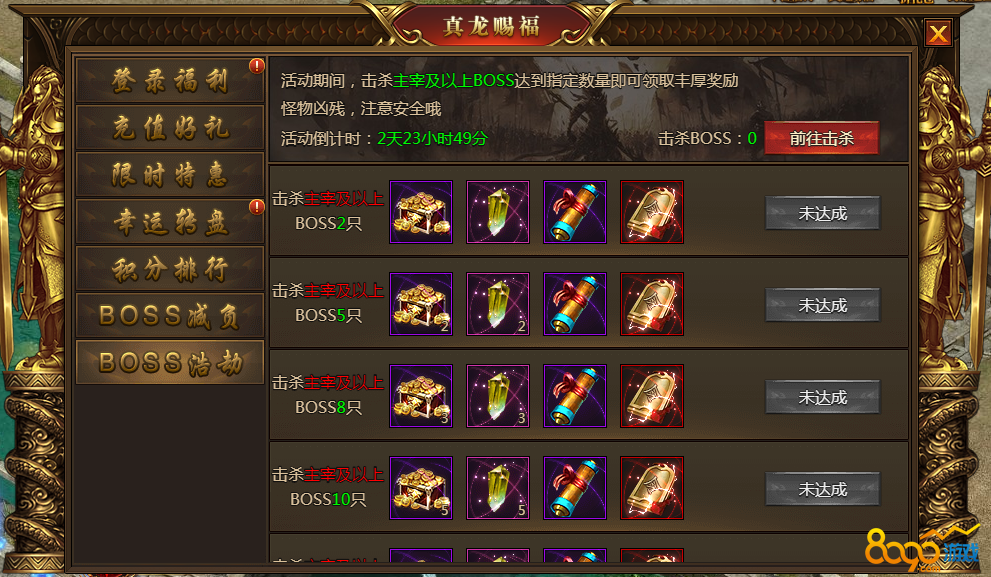
Task: Open the 积分排行 tab
Action: (170, 269)
